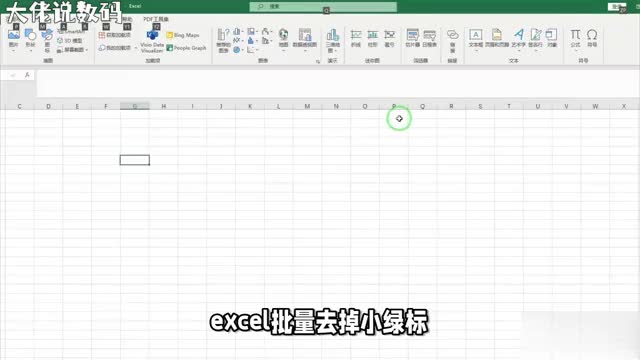This screenshot has height=360, width=640.
Task: Open the 符号 symbol dialog
Action: pos(592,39)
